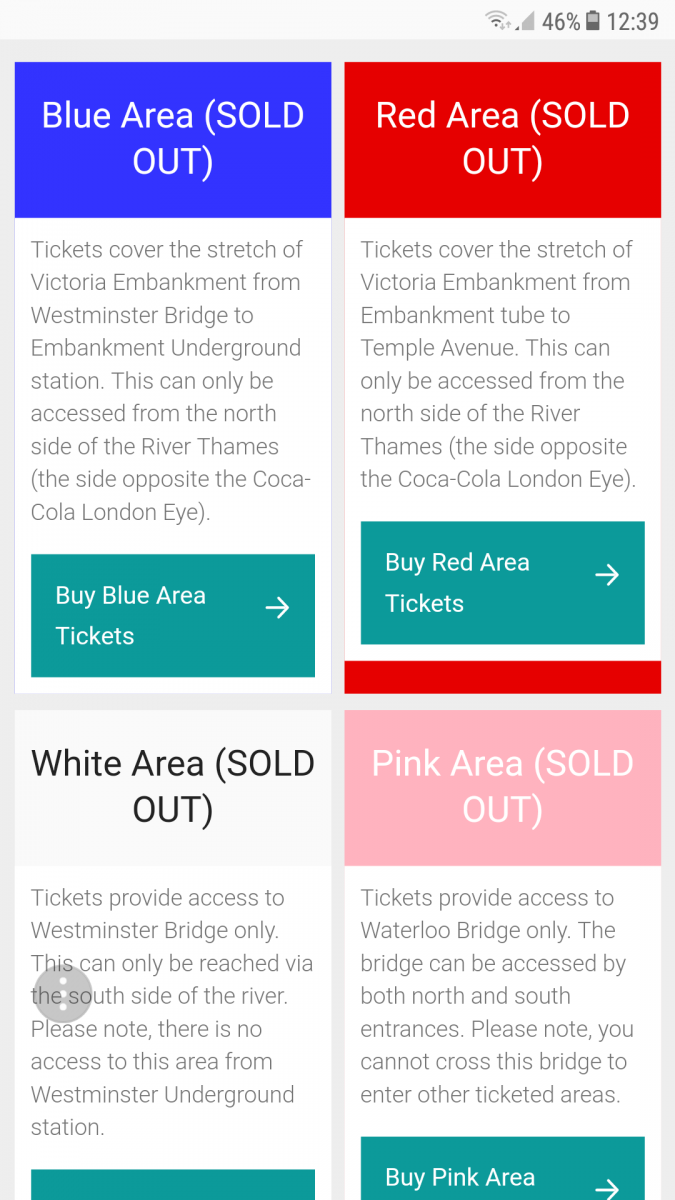Select the Red Area (SOLD OUT) header
The width and height of the screenshot is (675, 1200).
coord(503,139)
